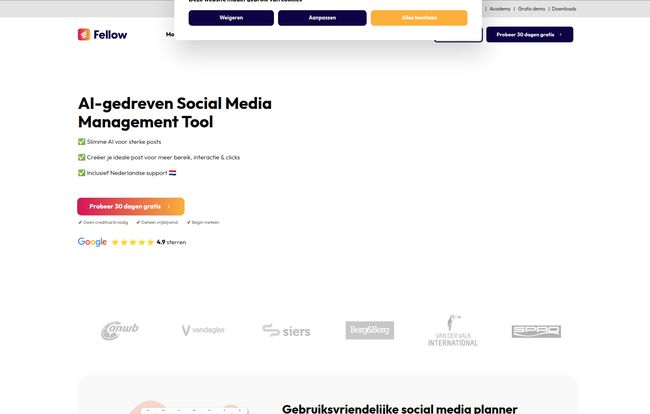Viewport: 650px width, 414px height.
Task: Click the gradient Probeer 30 dagen gratis button
Action: click(x=131, y=206)
